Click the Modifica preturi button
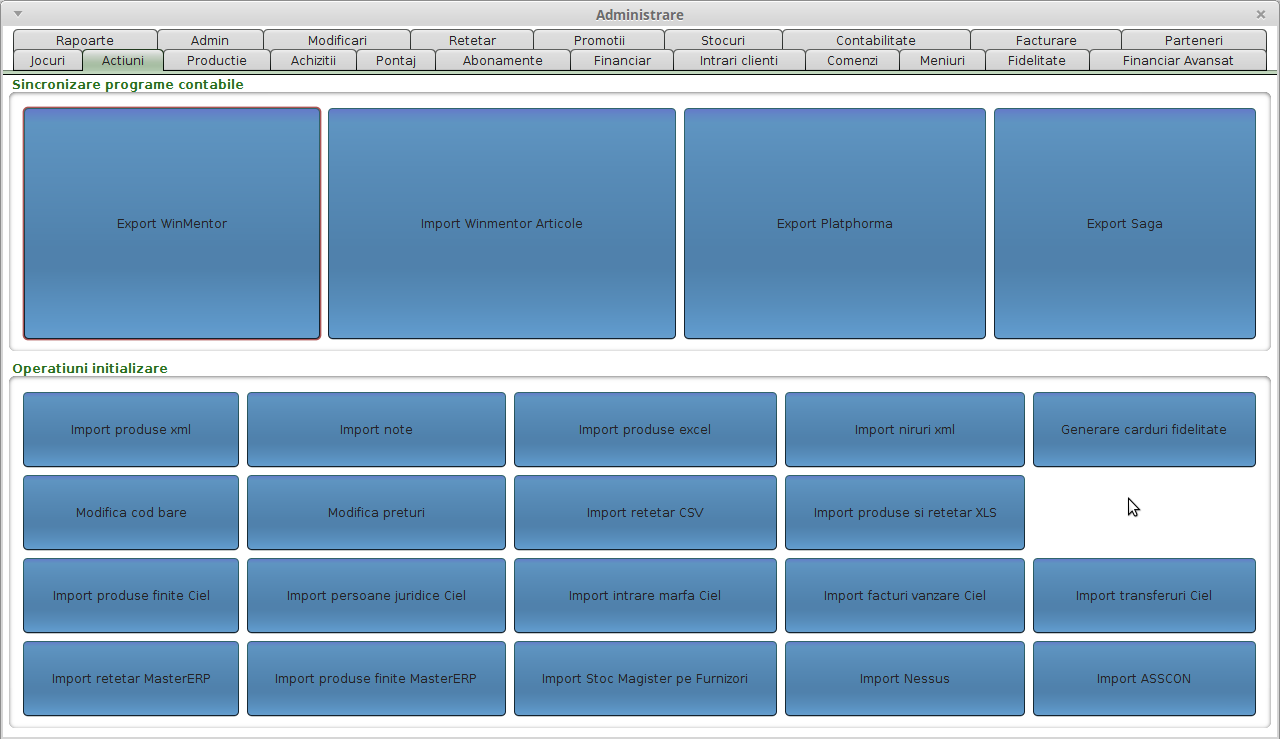 (x=376, y=513)
